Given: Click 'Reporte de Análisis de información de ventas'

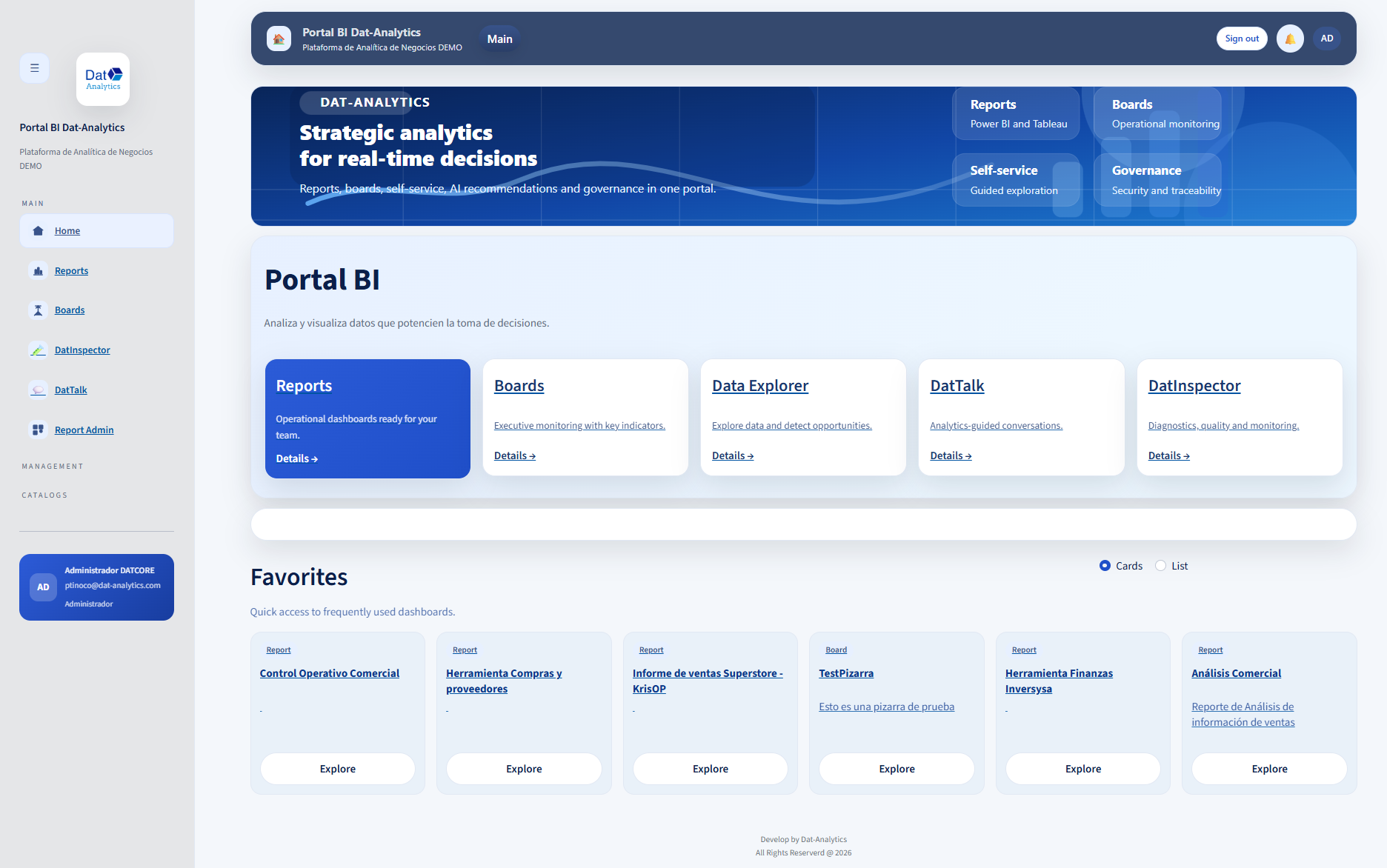Looking at the screenshot, I should pyautogui.click(x=1243, y=715).
